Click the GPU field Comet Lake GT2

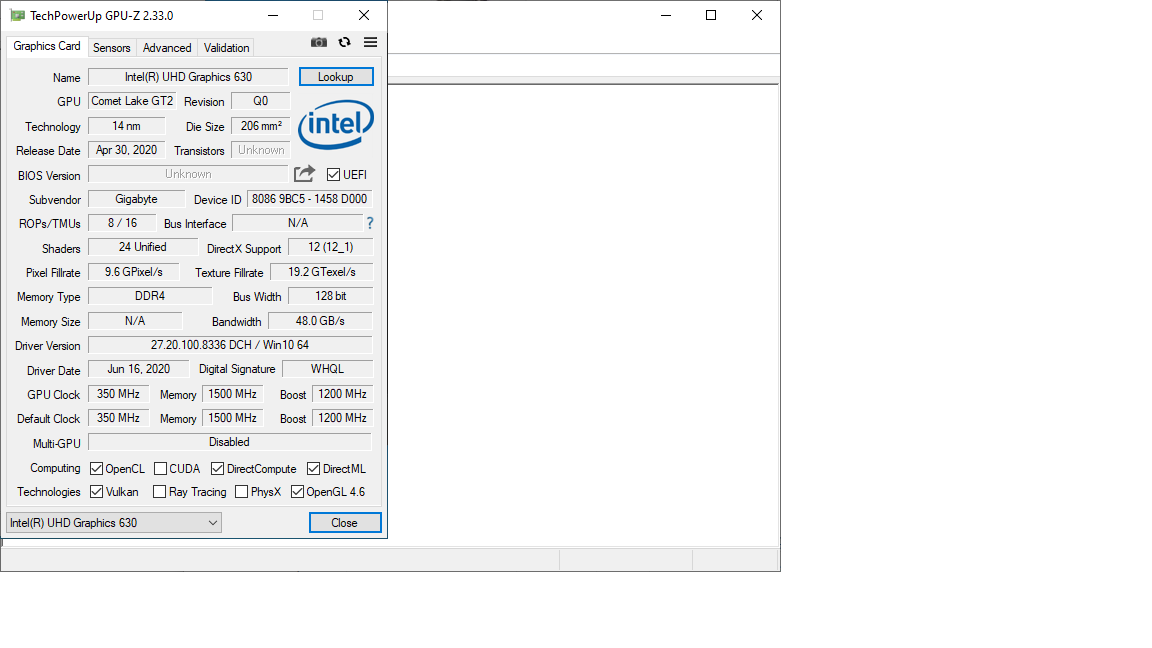(x=132, y=101)
